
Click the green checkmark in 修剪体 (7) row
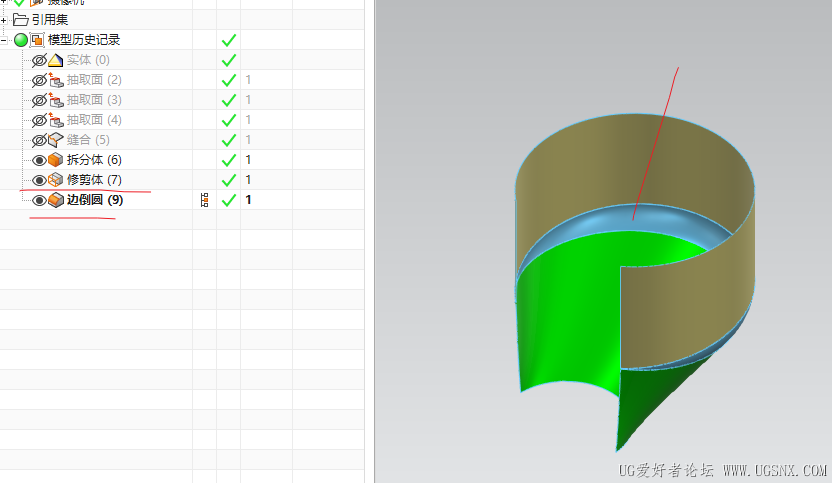(x=229, y=180)
